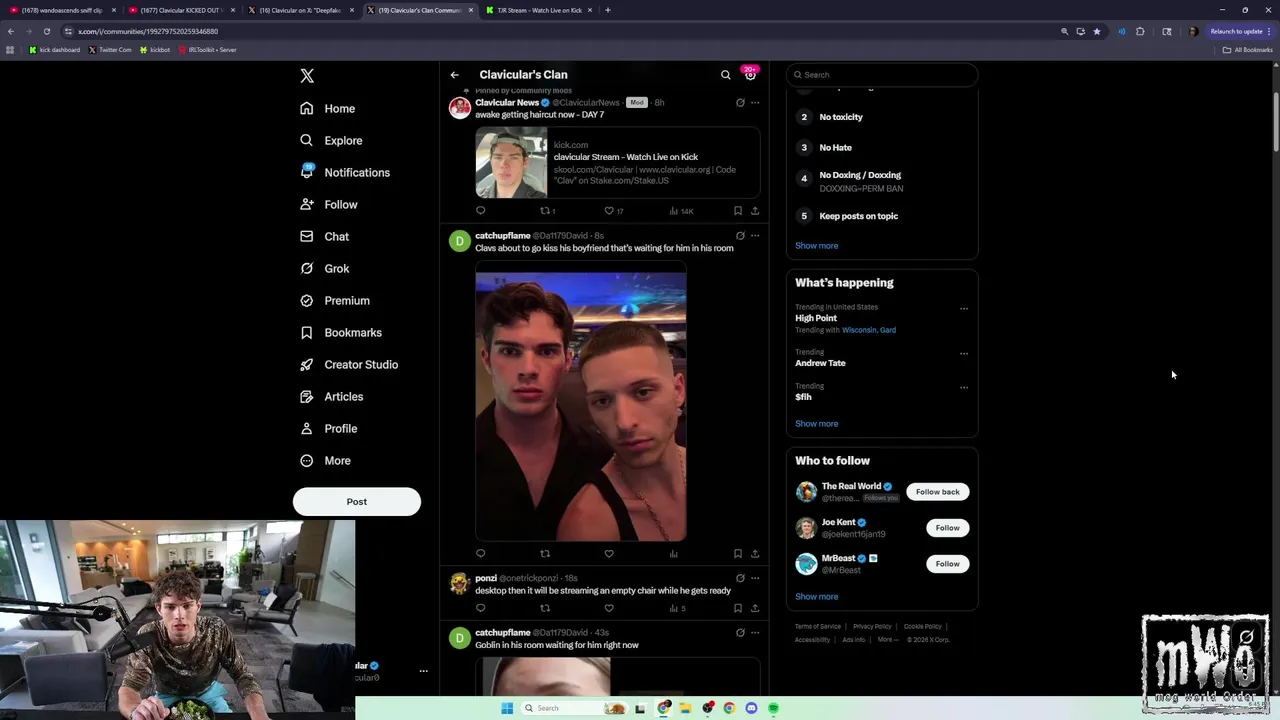Open more options for Andrew Tate trend

click(x=964, y=353)
